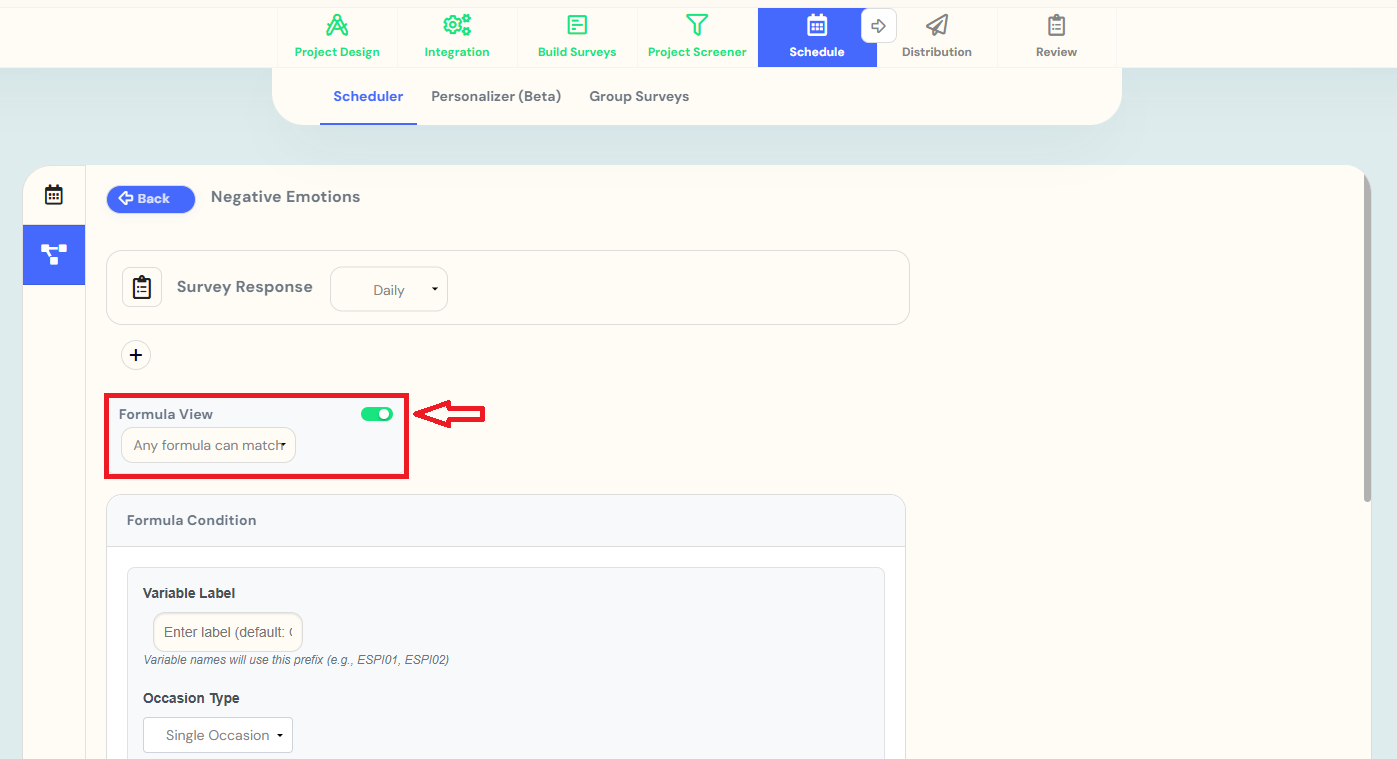Click the arrow icon beside Schedule tab
Viewport: 1397px width, 759px height.
[x=879, y=26]
